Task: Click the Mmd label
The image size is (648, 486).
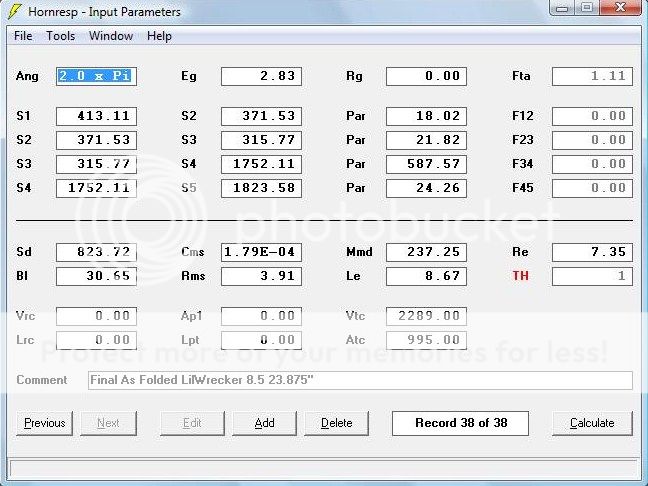Action: click(x=359, y=252)
